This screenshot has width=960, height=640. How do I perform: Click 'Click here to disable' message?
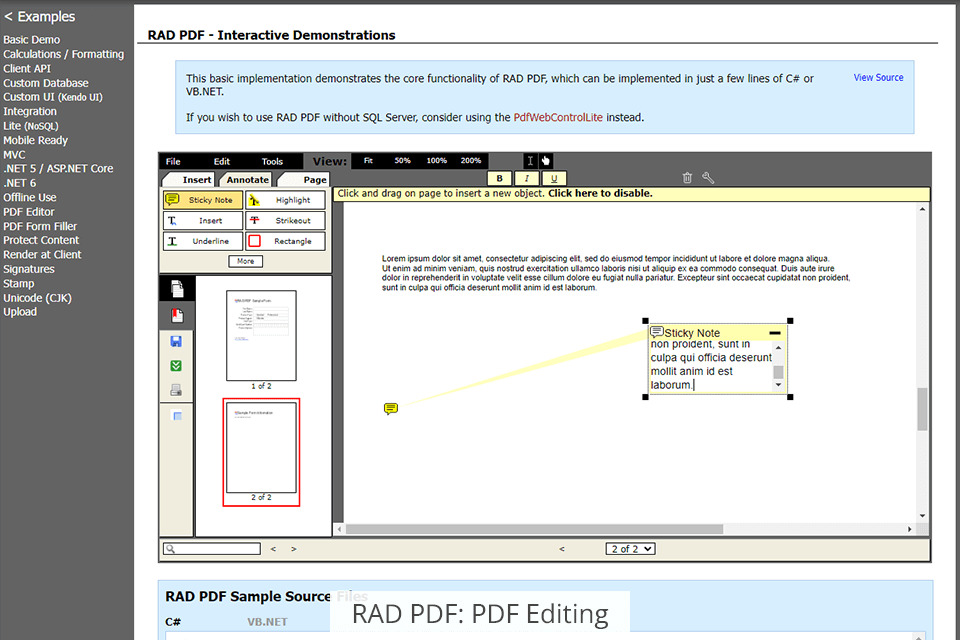600,193
